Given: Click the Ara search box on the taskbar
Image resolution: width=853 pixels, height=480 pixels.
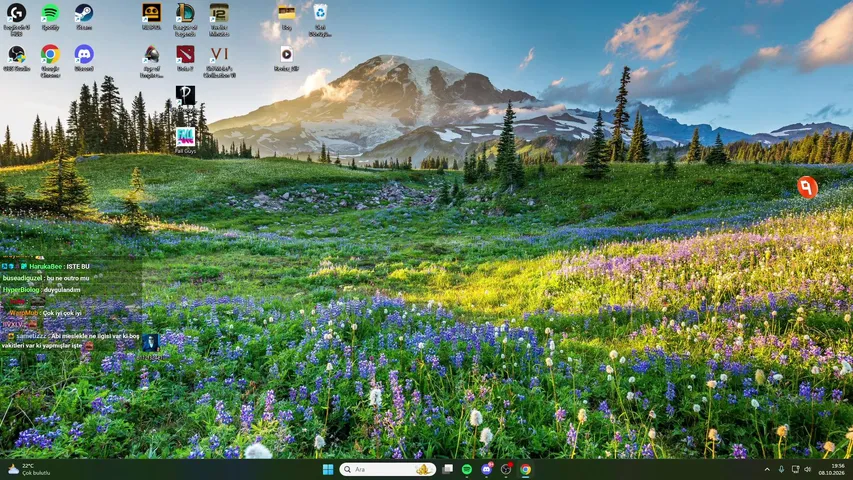Looking at the screenshot, I should tap(387, 469).
